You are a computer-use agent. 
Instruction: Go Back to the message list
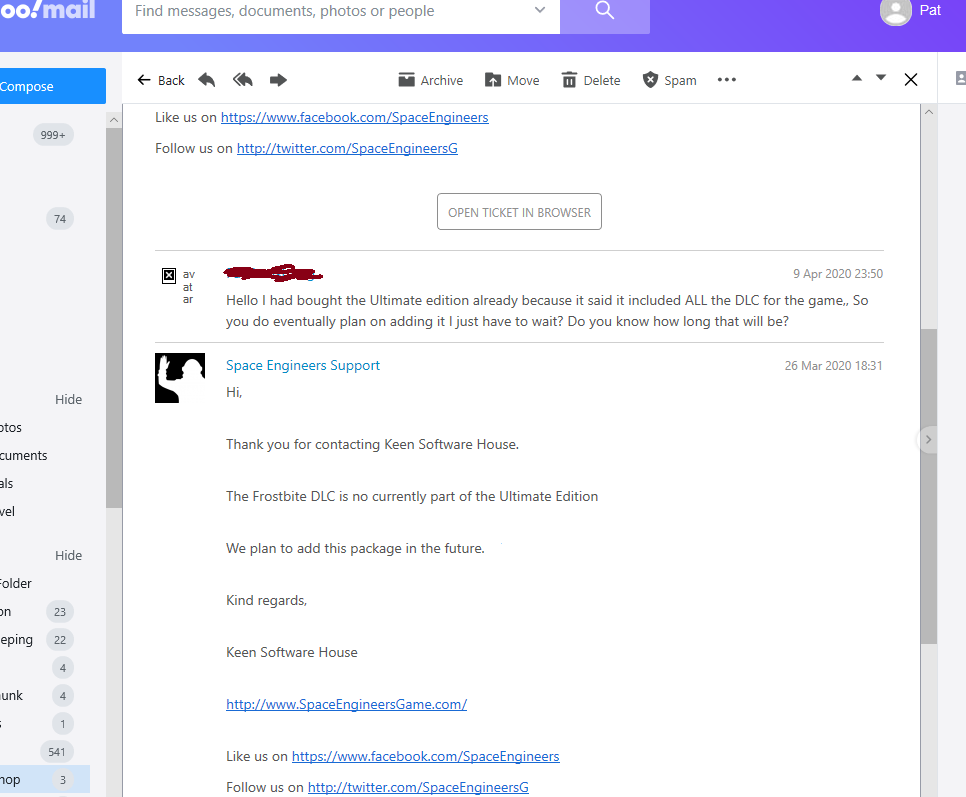tap(161, 80)
